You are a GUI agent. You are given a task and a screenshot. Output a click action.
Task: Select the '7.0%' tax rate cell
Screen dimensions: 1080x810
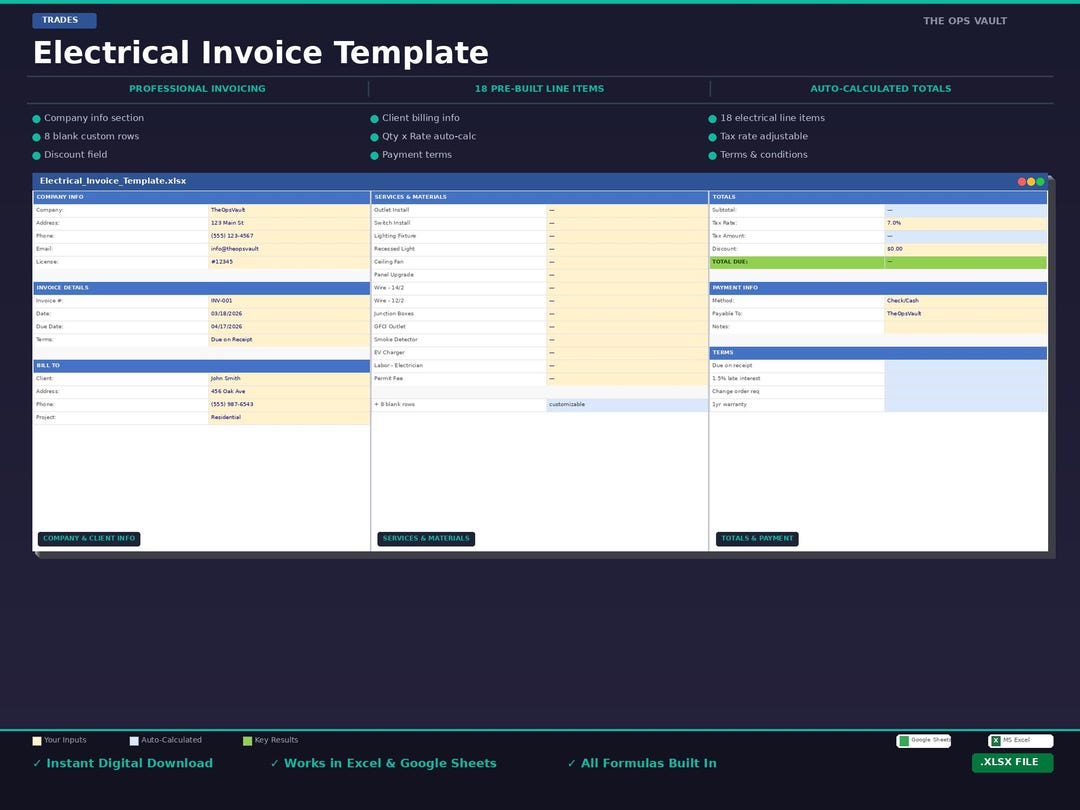[966, 223]
